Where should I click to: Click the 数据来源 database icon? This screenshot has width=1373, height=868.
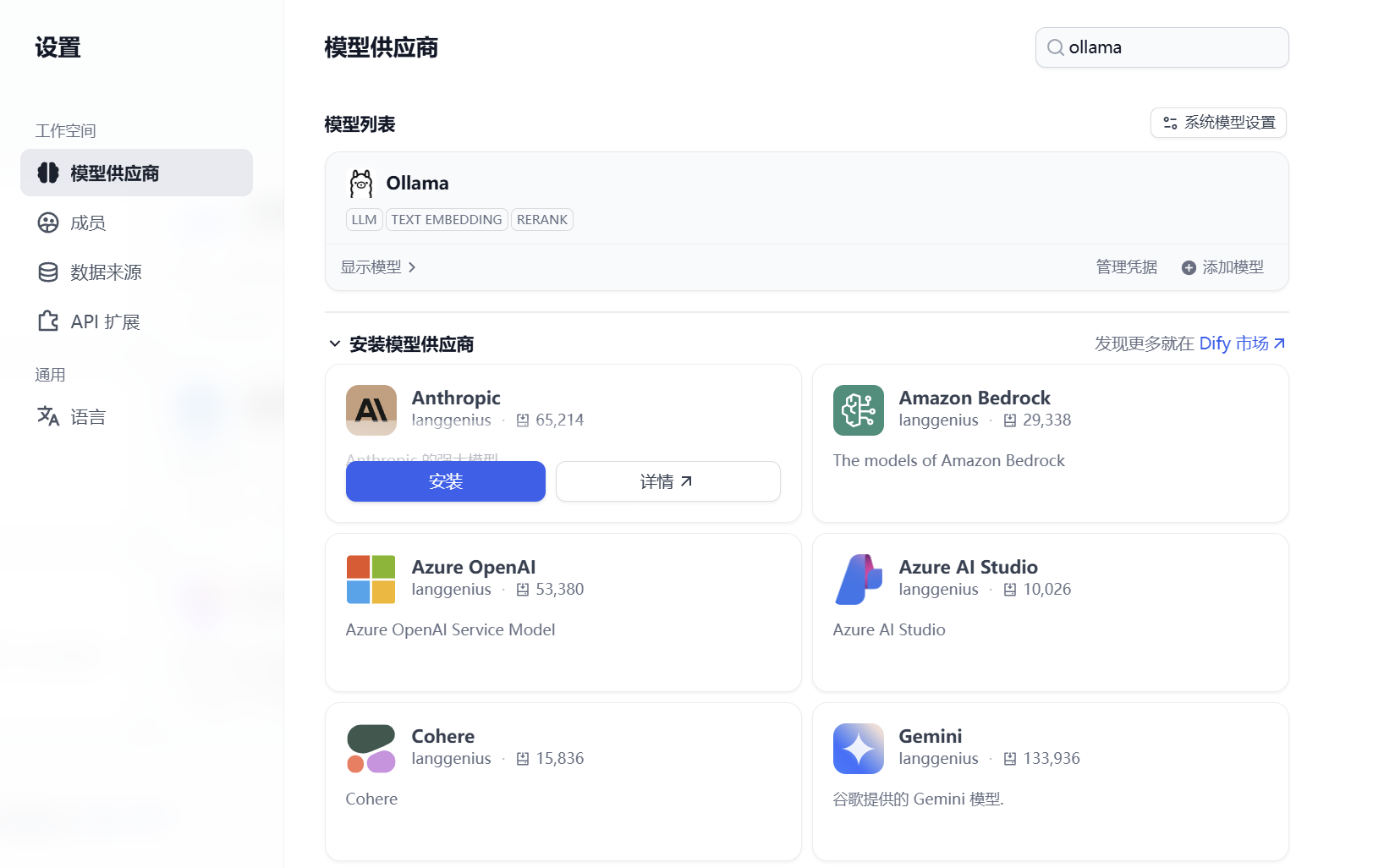(48, 272)
